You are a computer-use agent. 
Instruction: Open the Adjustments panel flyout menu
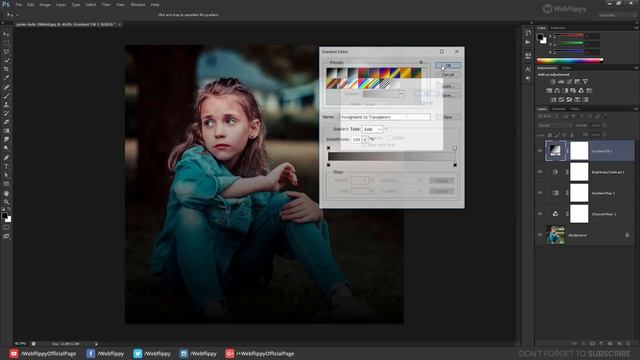[x=636, y=68]
